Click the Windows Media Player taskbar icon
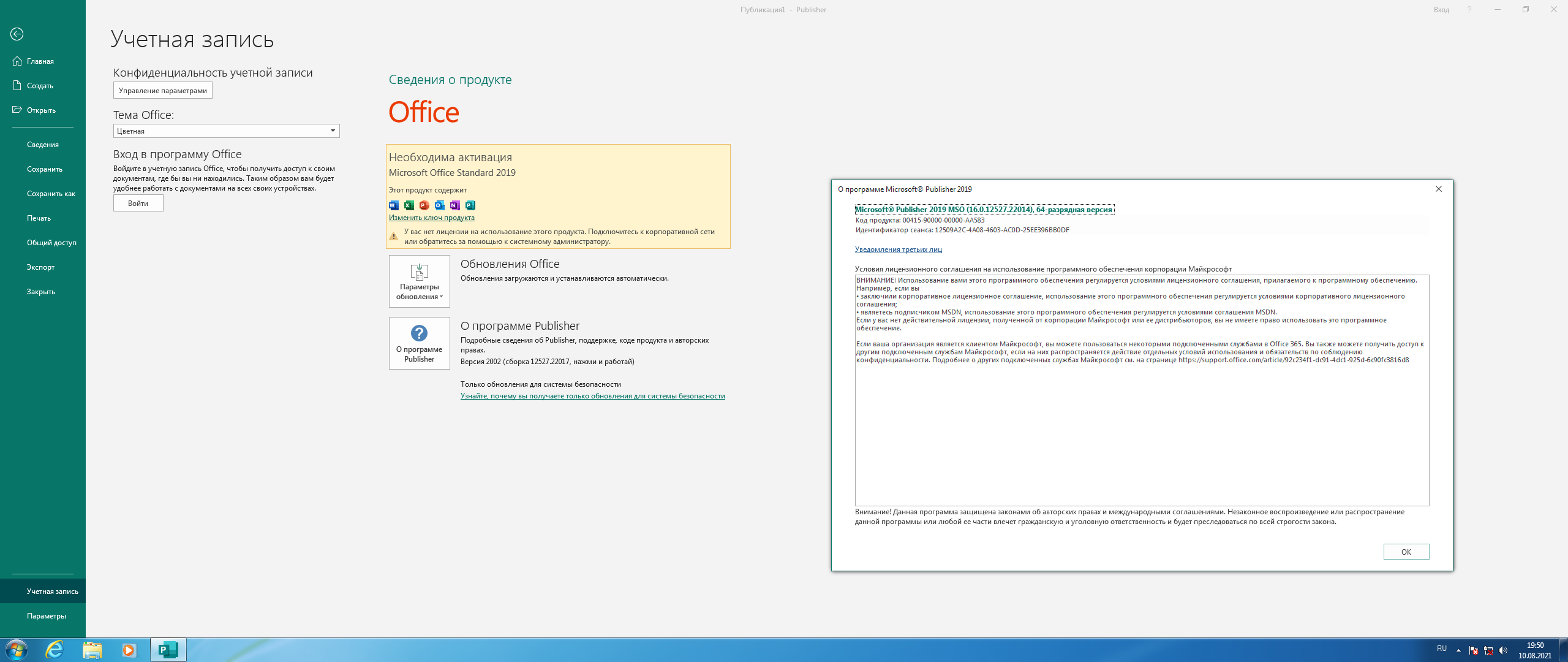1568x662 pixels. pyautogui.click(x=129, y=650)
